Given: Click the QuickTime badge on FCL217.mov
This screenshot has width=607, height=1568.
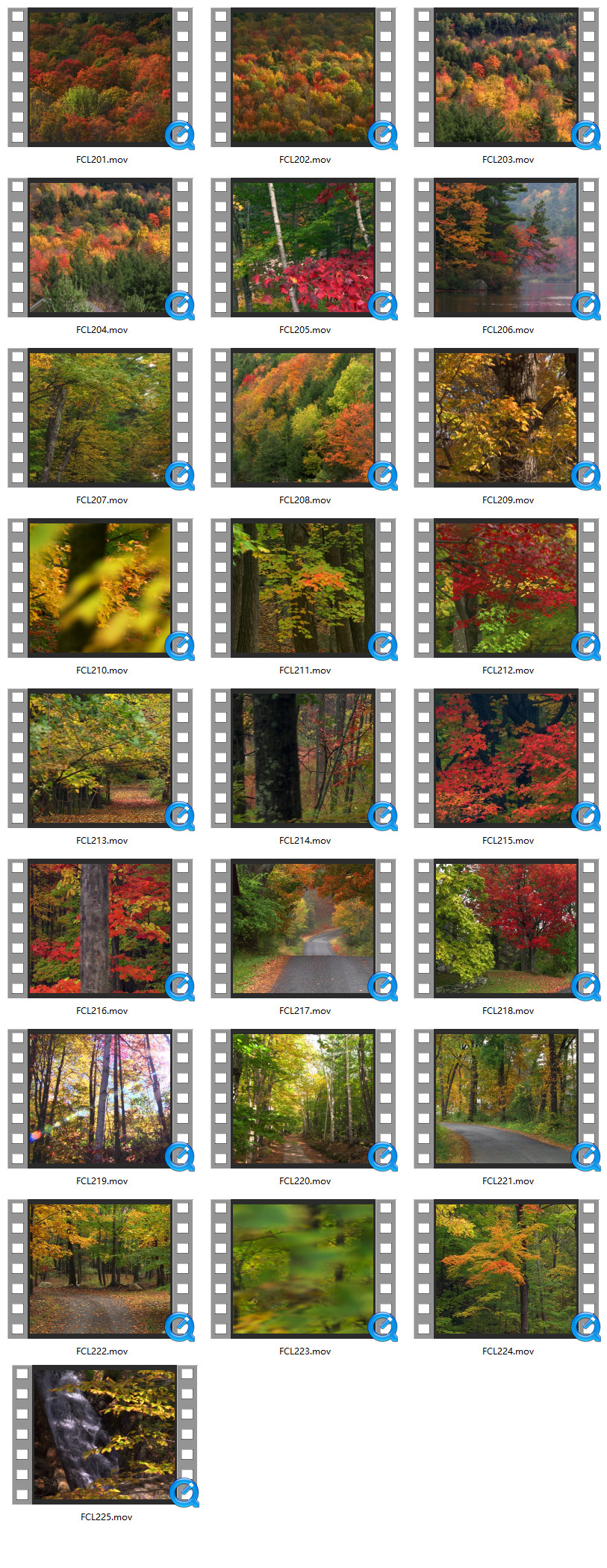Looking at the screenshot, I should coord(383,986).
